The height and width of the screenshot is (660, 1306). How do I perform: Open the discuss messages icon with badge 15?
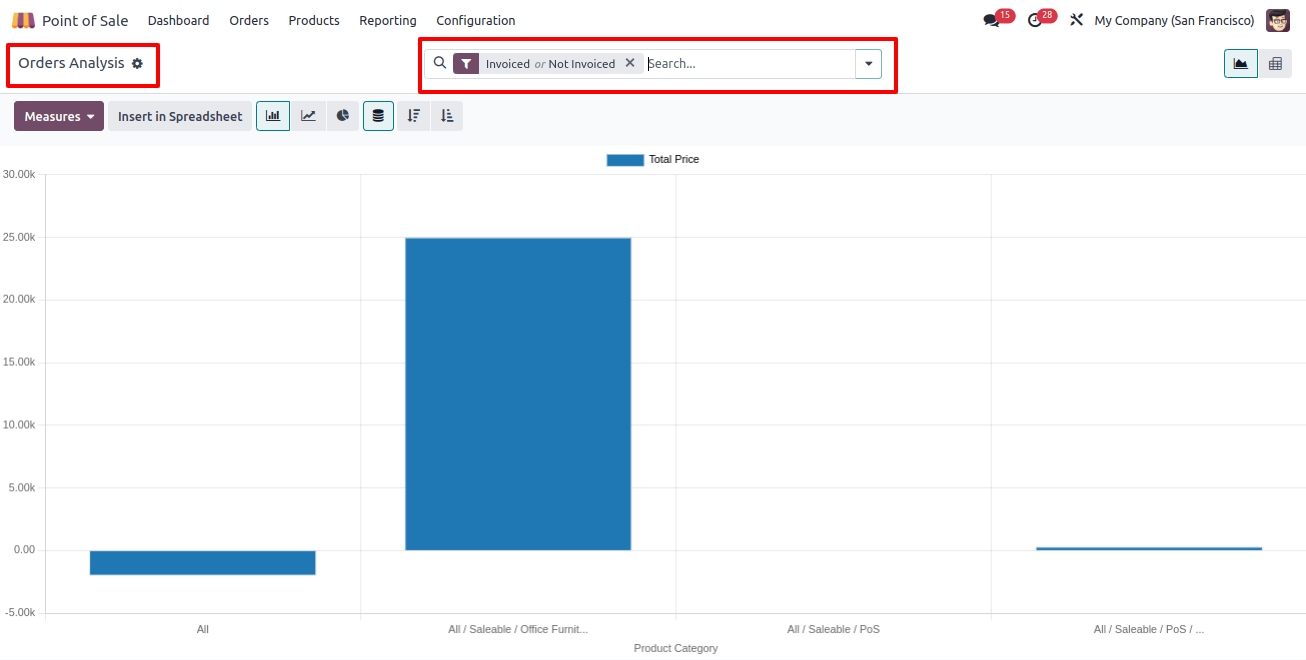tap(991, 20)
